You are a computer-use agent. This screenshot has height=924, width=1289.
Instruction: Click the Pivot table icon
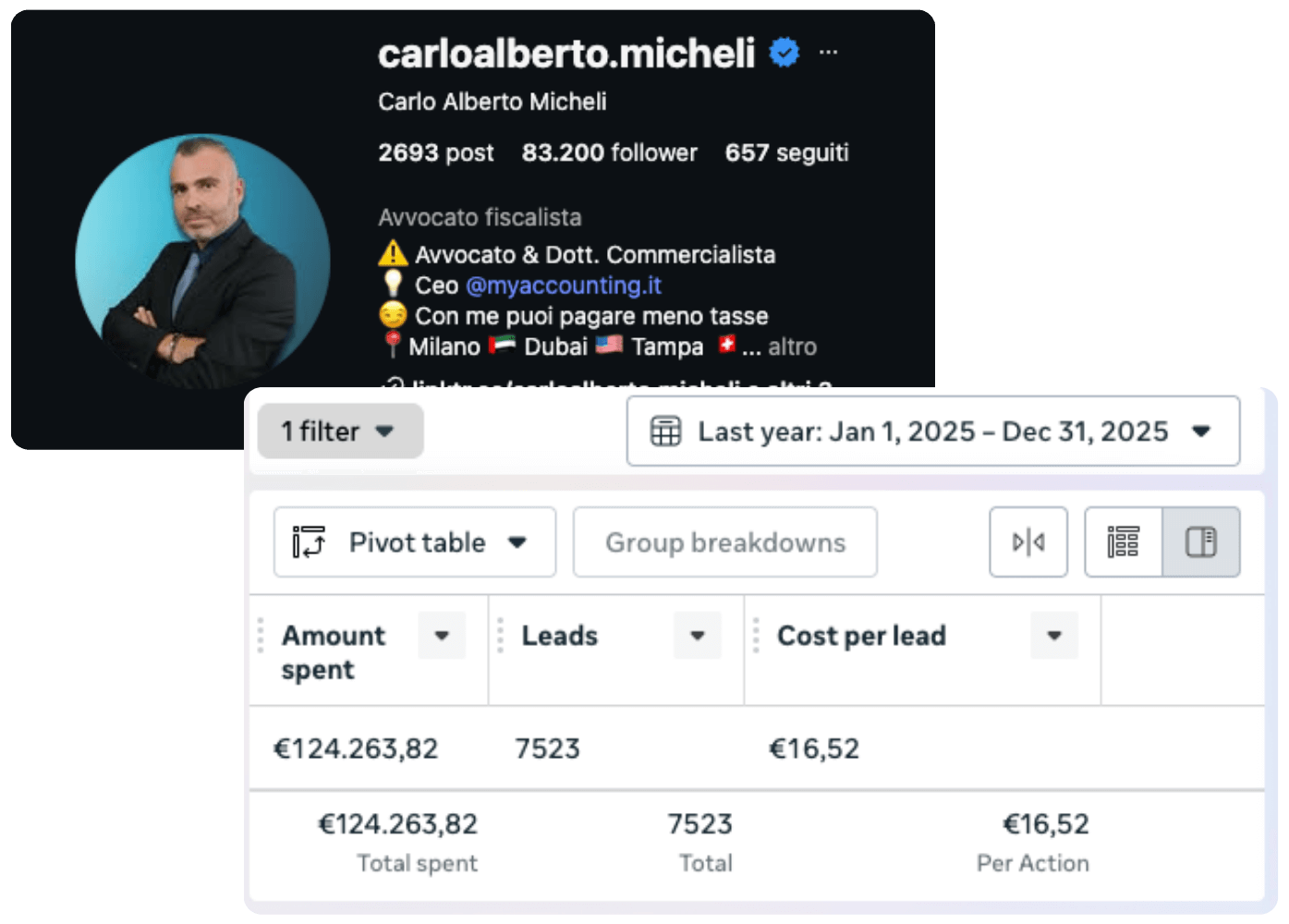pos(309,542)
